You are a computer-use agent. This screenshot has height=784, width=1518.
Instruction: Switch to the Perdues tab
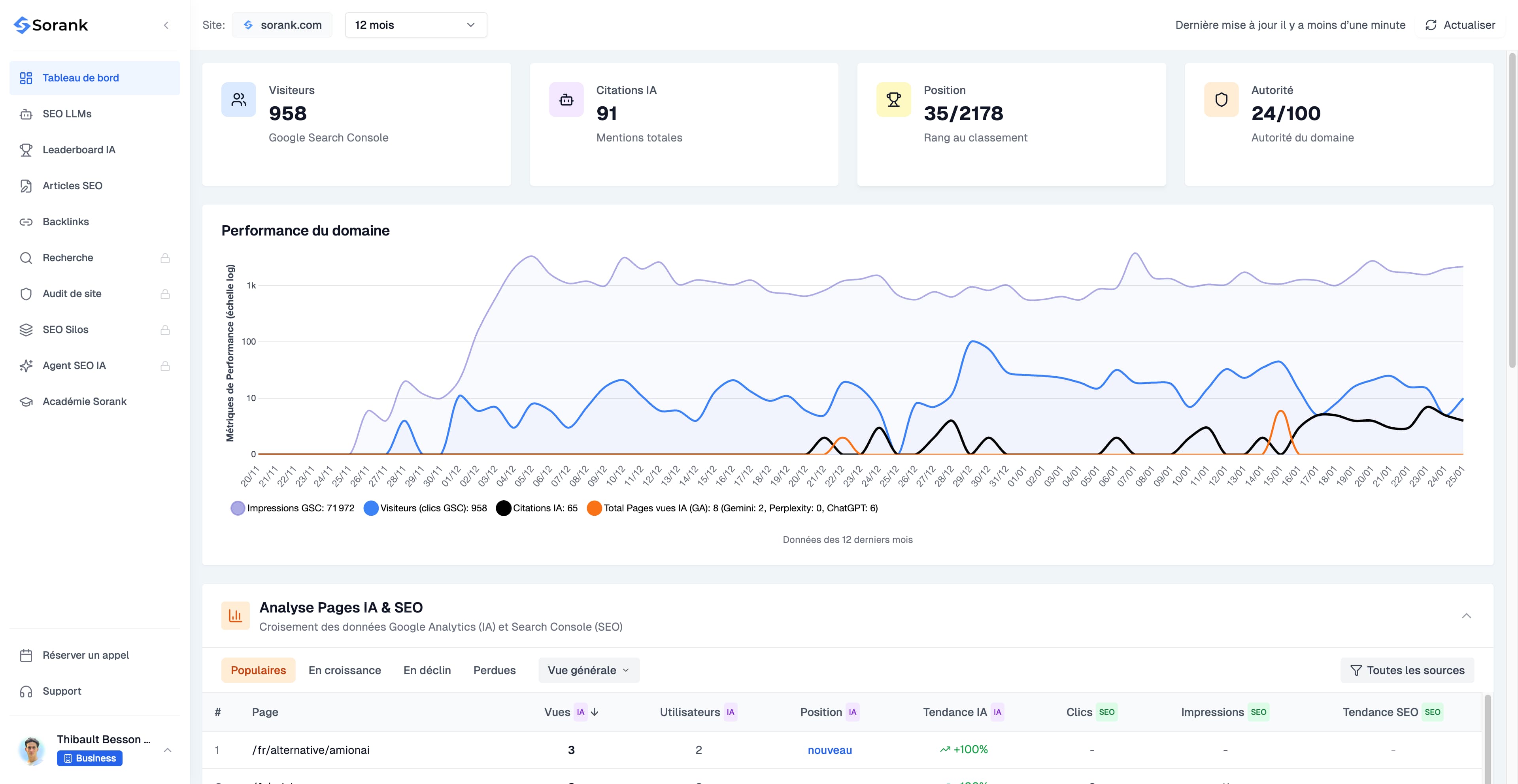(495, 670)
